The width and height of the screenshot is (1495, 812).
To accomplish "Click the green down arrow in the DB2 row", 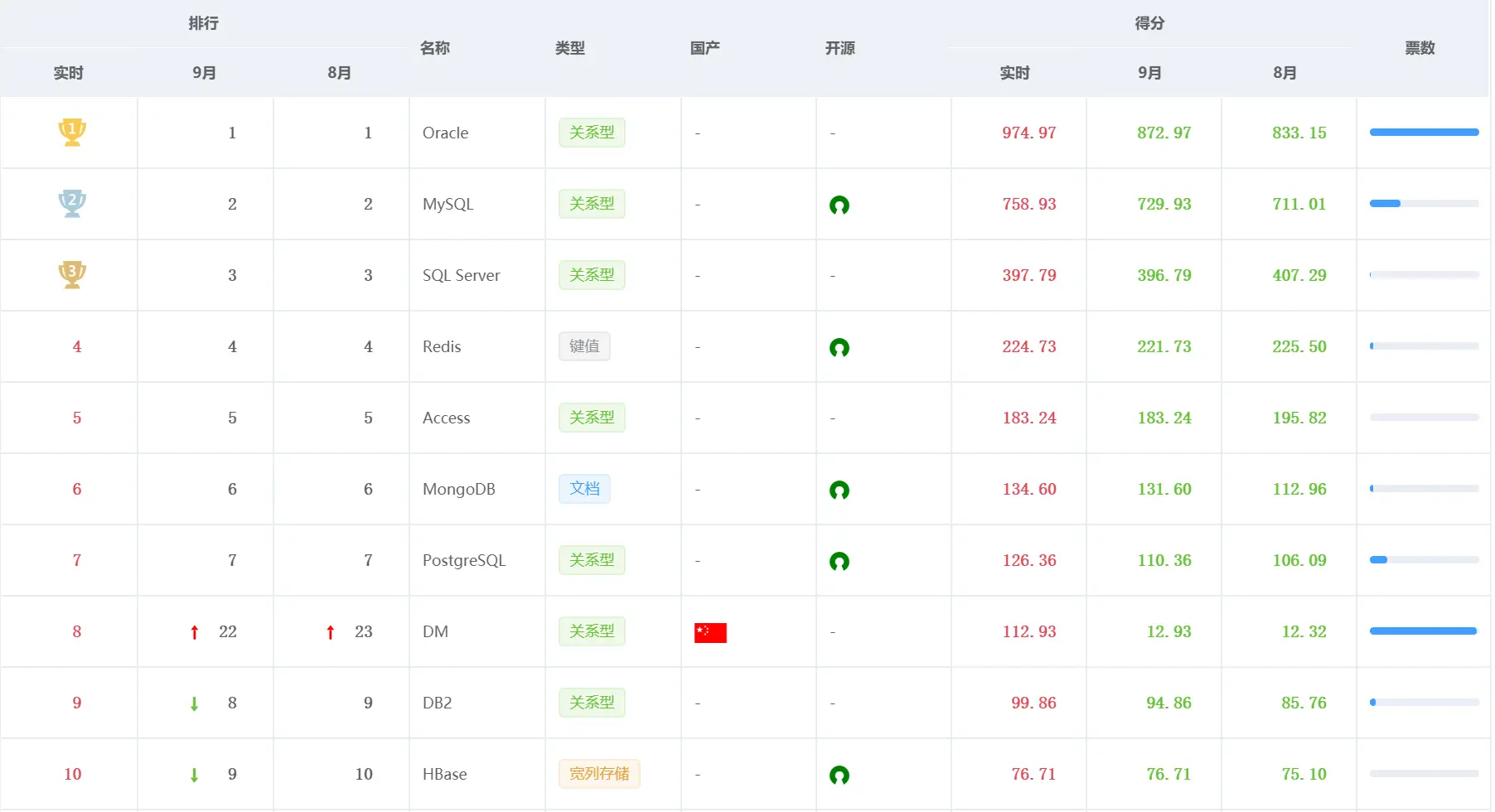I will pos(195,703).
